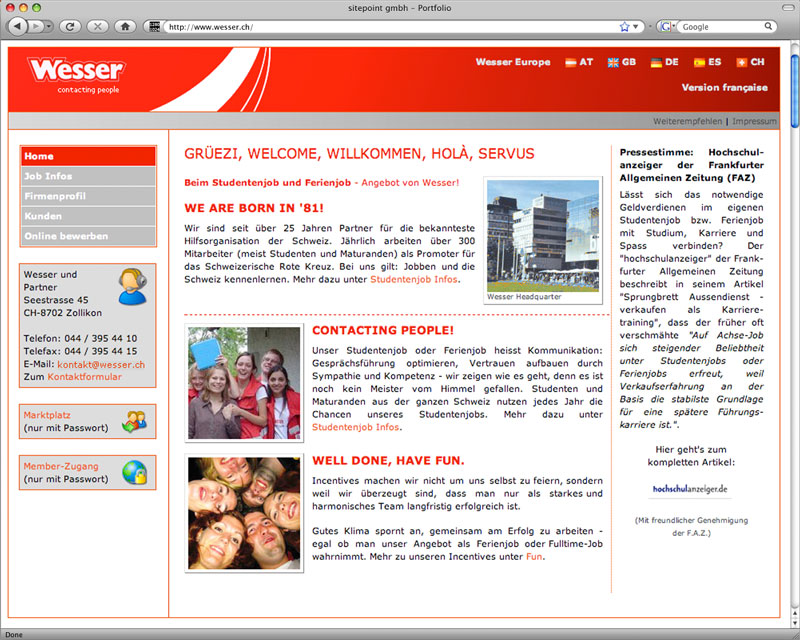Open the back/forward history dropdown arrow

click(x=48, y=26)
